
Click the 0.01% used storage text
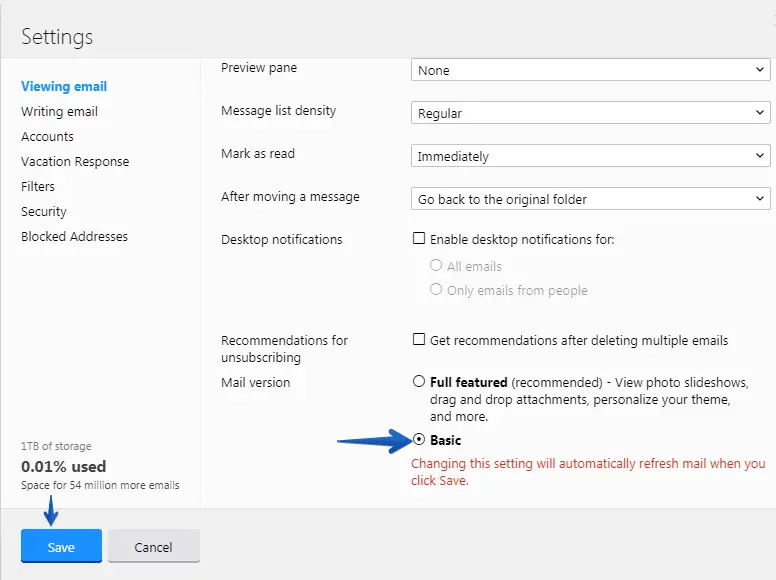63,466
